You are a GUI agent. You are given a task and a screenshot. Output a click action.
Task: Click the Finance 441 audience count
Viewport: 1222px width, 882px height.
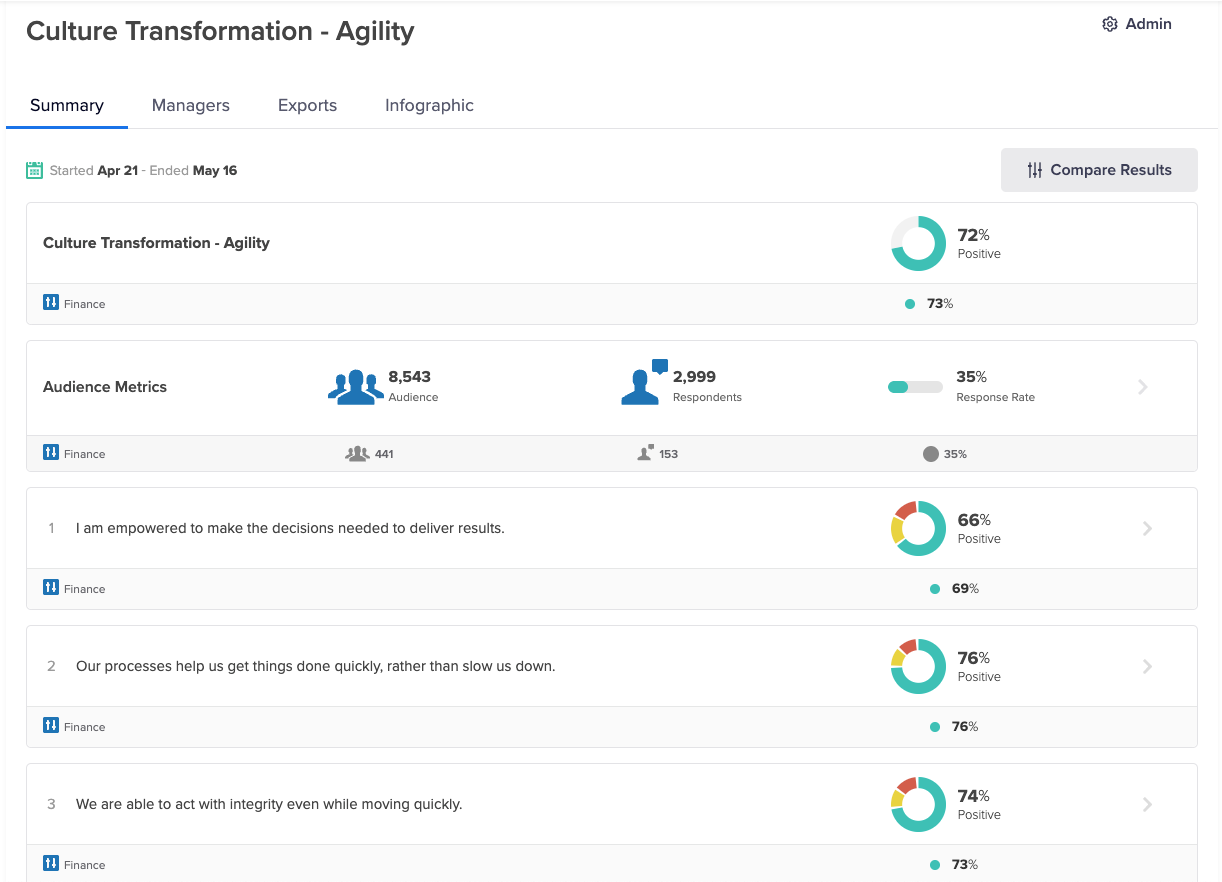click(x=384, y=454)
